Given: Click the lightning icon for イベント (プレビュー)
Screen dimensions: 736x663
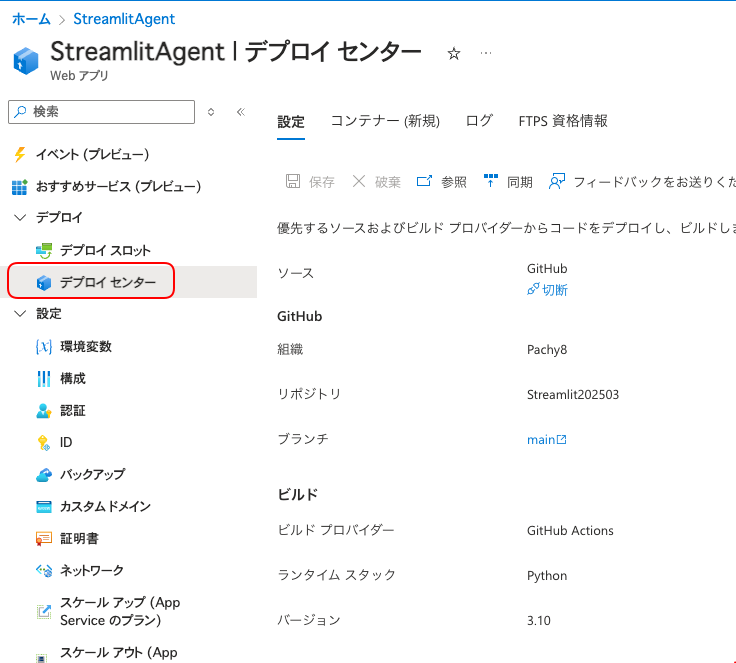Looking at the screenshot, I should [x=20, y=154].
